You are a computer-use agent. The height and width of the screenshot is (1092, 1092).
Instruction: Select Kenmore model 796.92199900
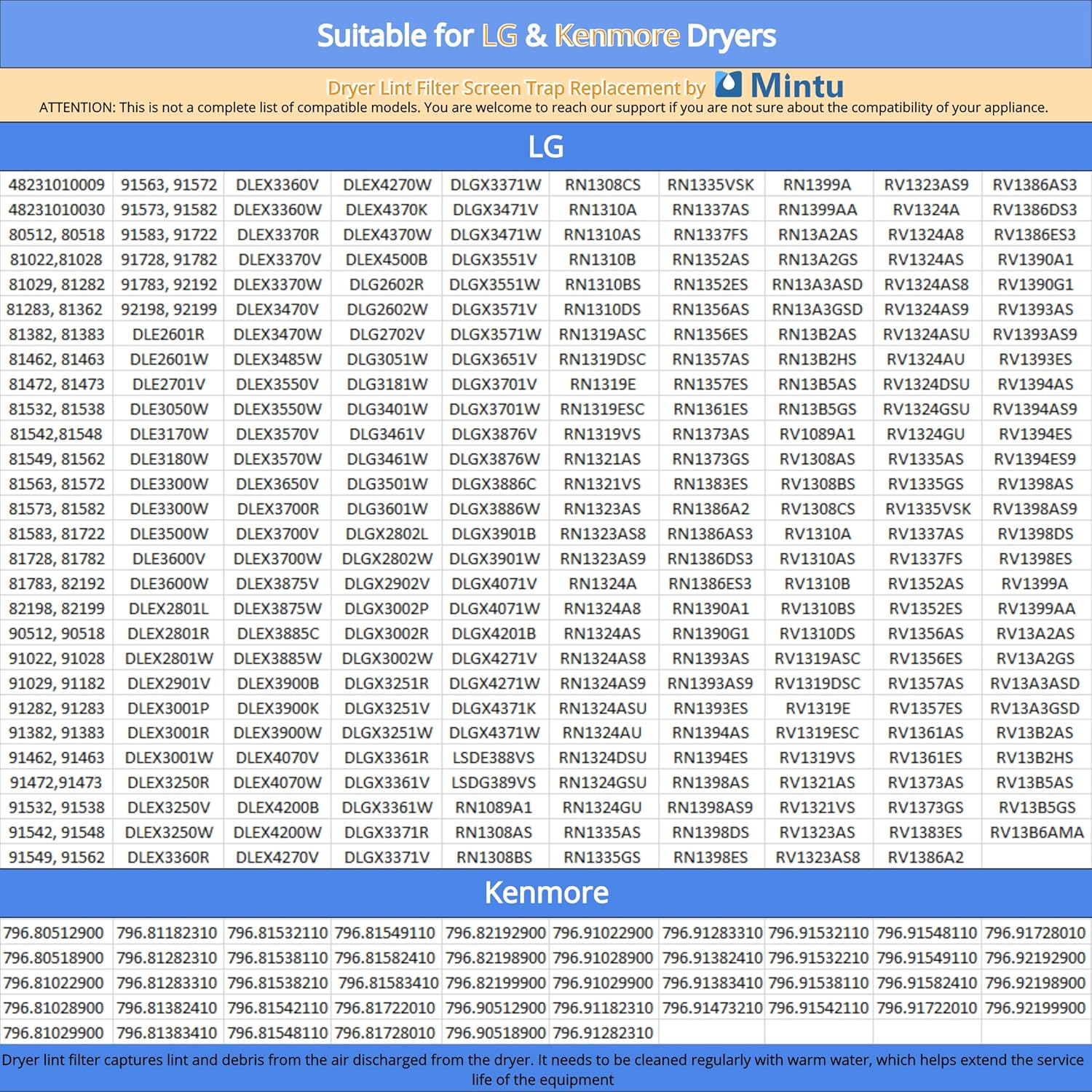(1035, 1008)
